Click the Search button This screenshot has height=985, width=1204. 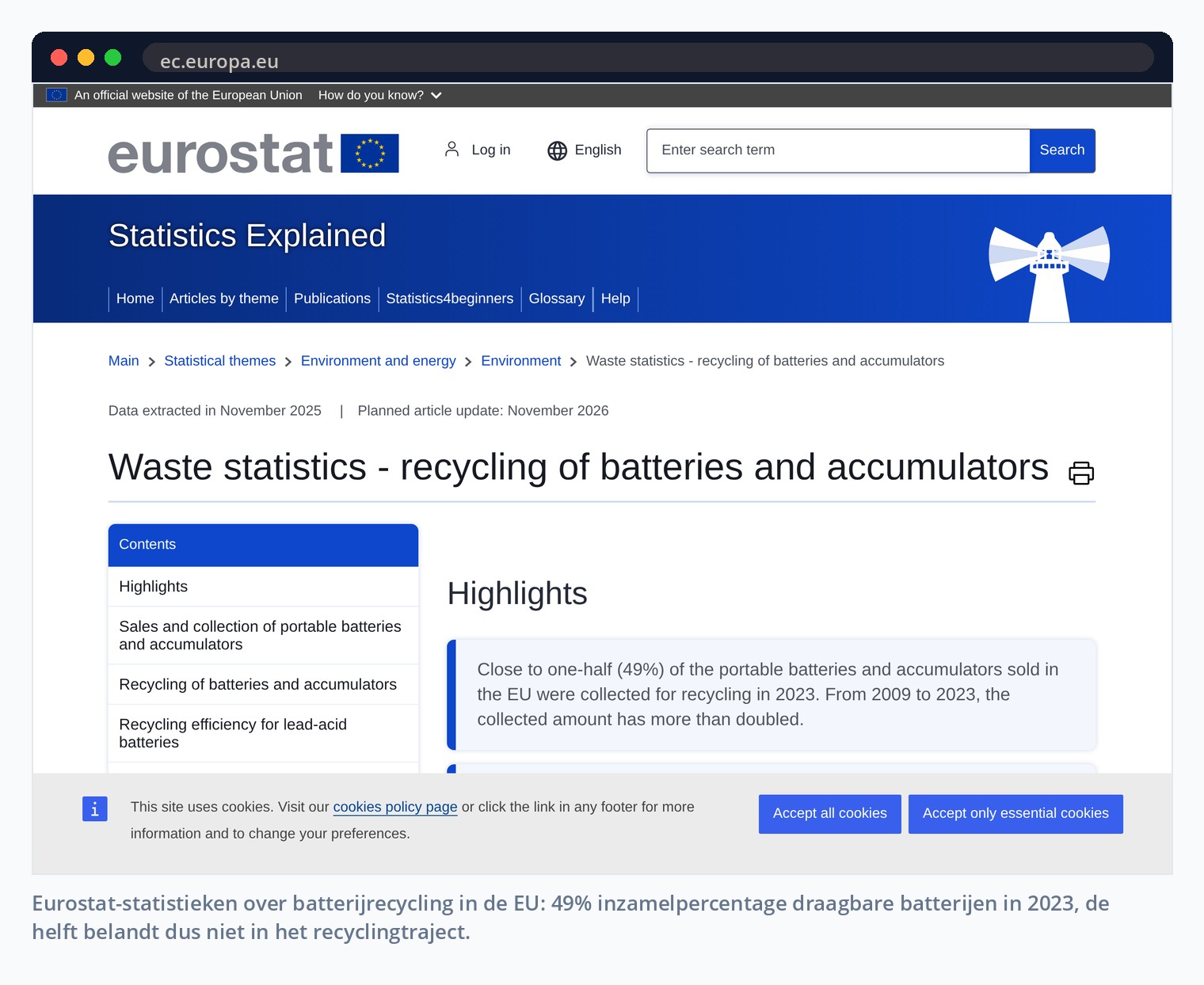click(1062, 150)
